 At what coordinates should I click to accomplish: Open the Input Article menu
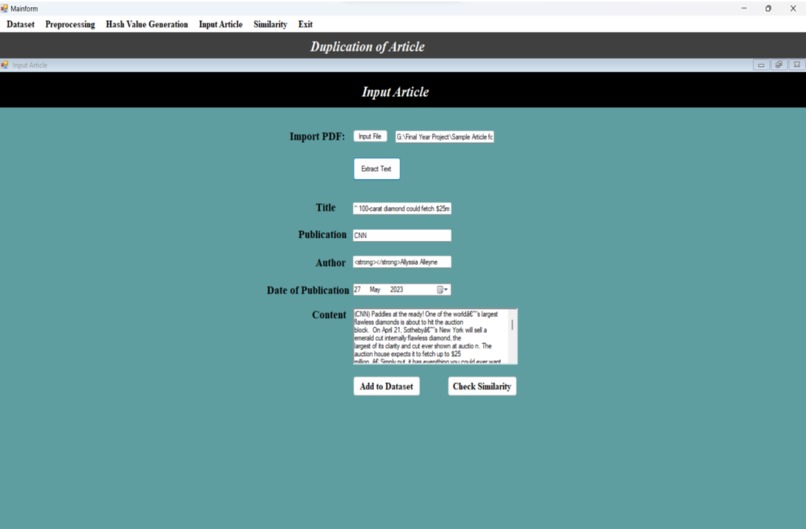[221, 24]
